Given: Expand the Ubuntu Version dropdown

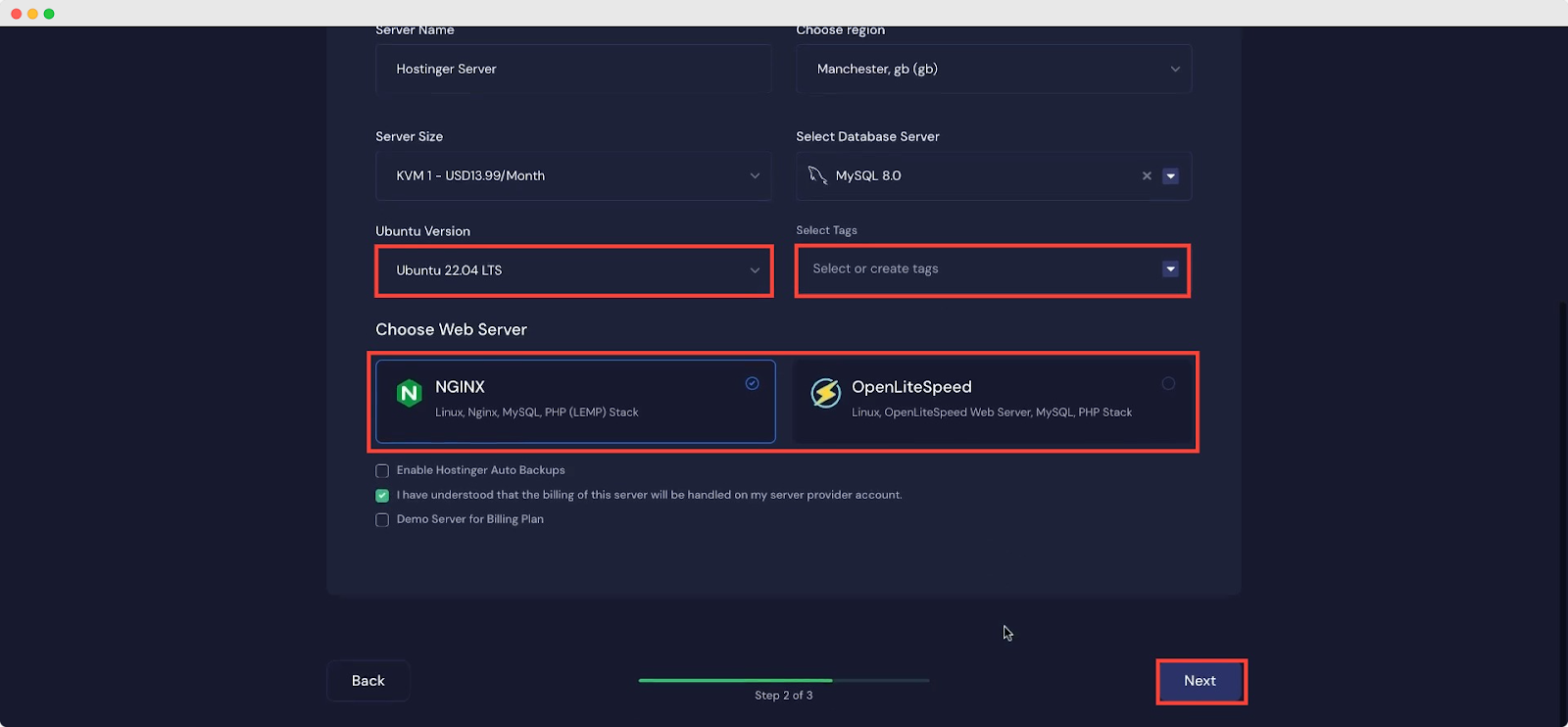Looking at the screenshot, I should pyautogui.click(x=574, y=270).
